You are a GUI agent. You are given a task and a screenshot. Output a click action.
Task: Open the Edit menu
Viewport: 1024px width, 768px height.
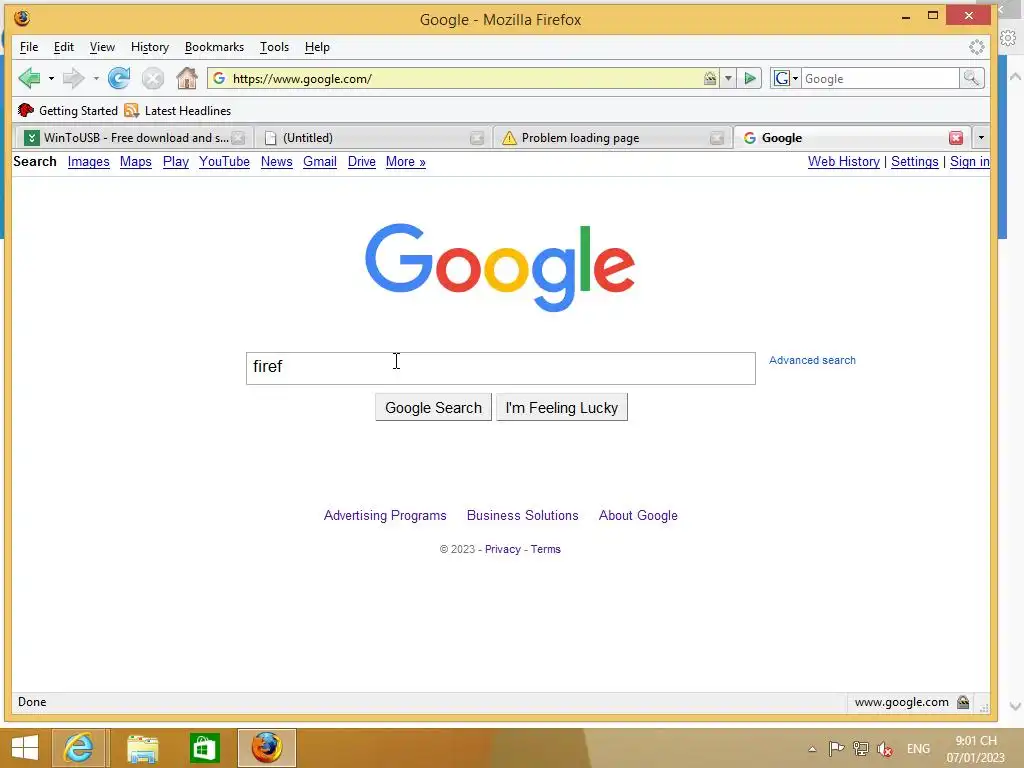tap(63, 47)
